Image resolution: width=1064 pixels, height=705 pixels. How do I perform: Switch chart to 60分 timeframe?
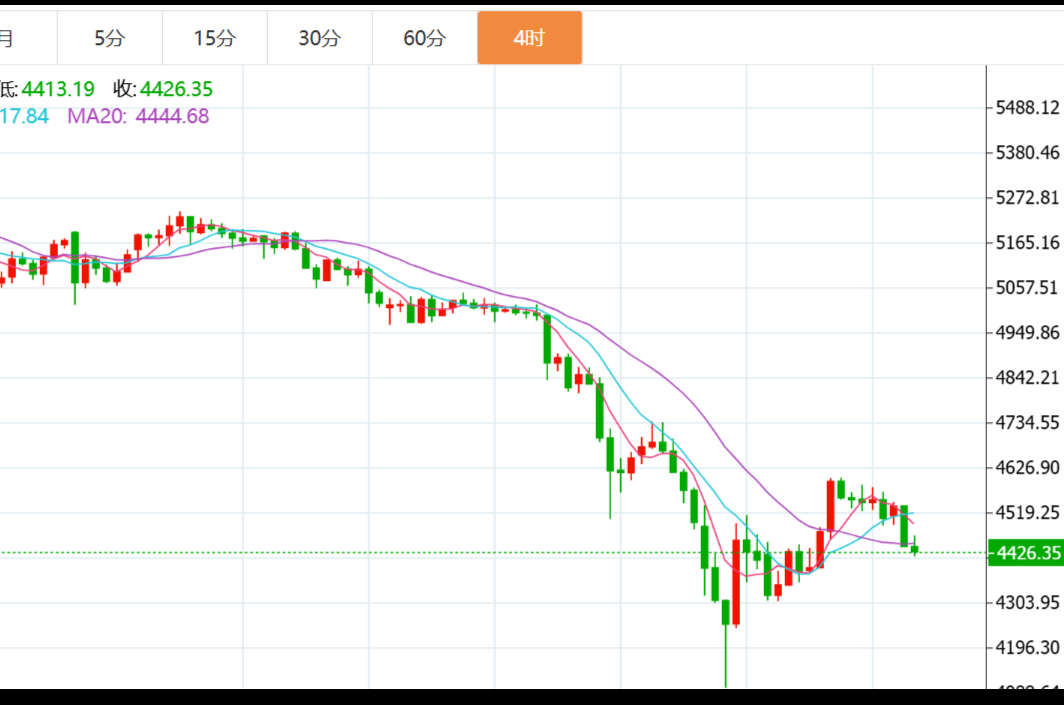coord(425,38)
